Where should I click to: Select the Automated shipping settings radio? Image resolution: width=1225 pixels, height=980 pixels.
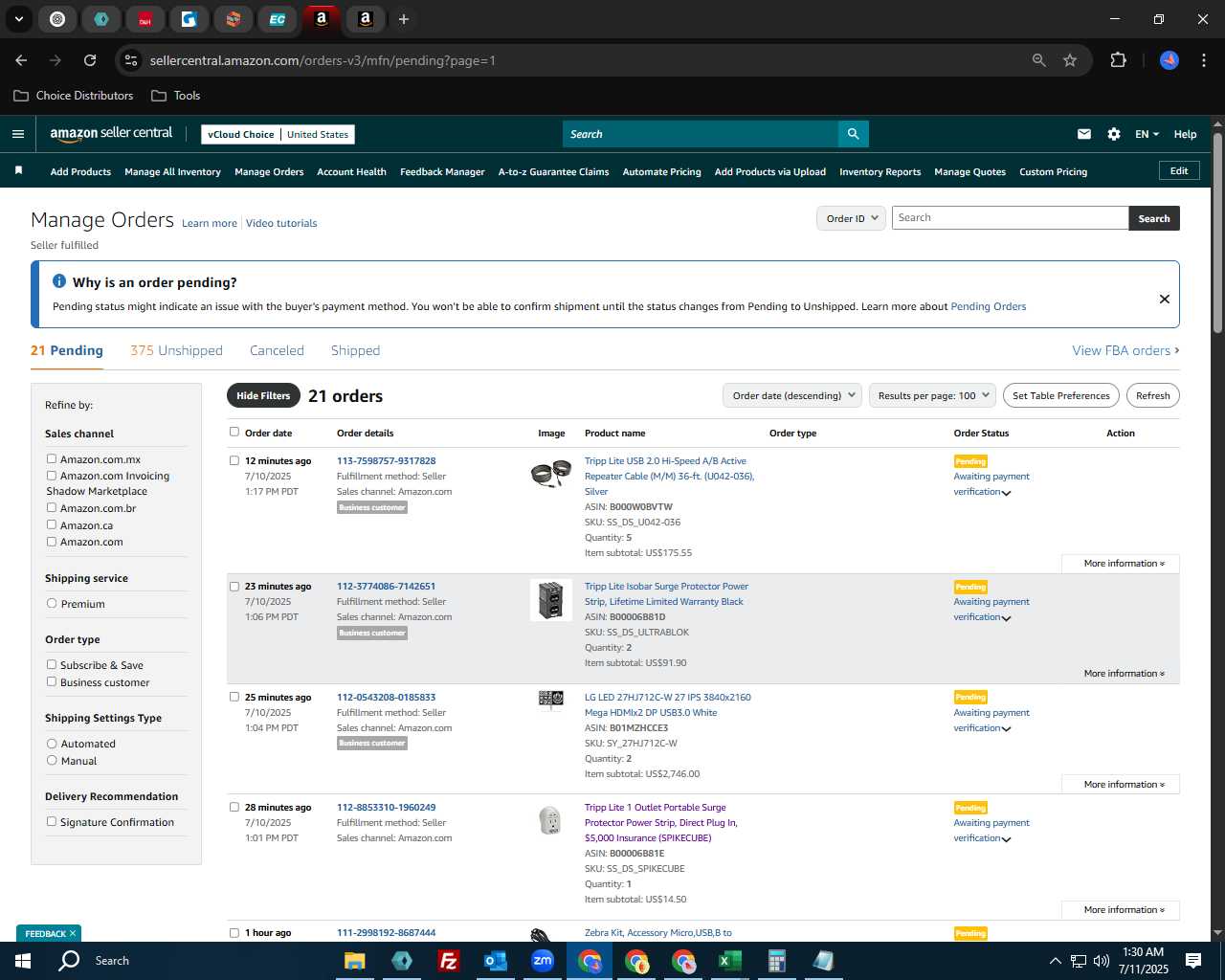pos(52,743)
